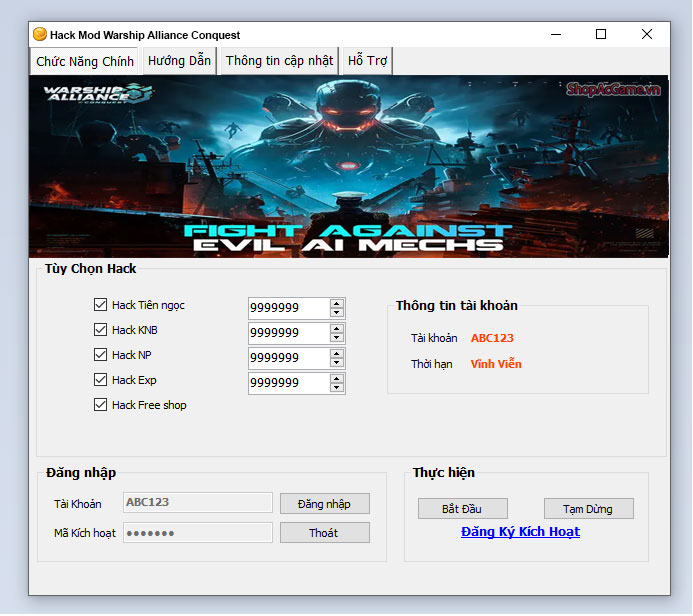
Task: Open the Thông tin cập nhật tab
Action: (279, 61)
